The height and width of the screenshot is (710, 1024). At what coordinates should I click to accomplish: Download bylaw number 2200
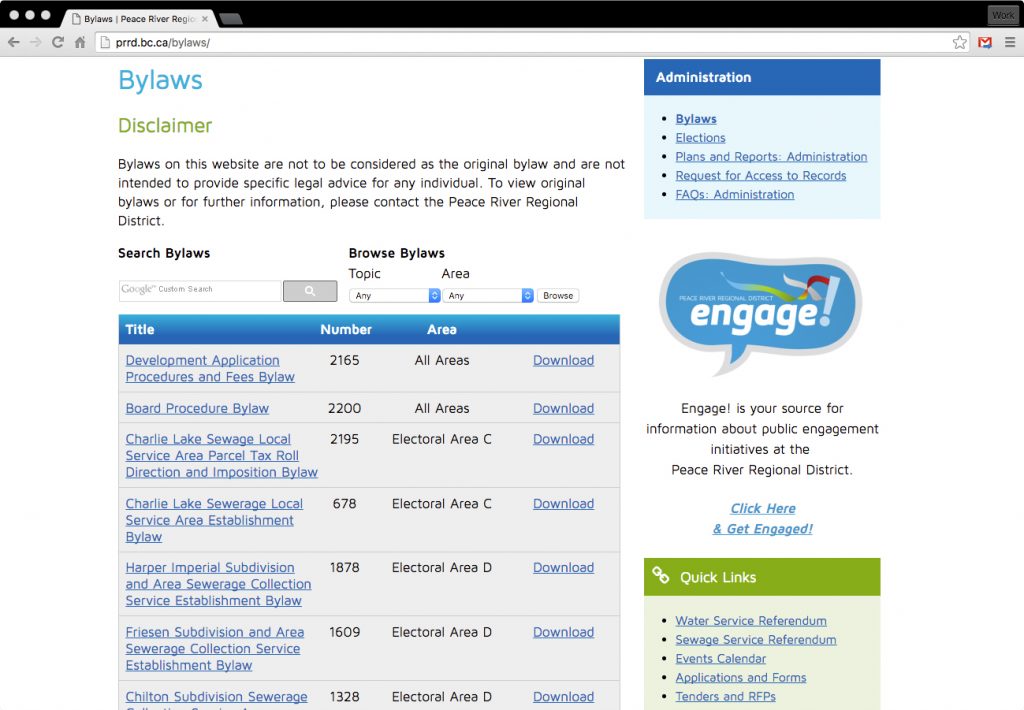pos(564,408)
